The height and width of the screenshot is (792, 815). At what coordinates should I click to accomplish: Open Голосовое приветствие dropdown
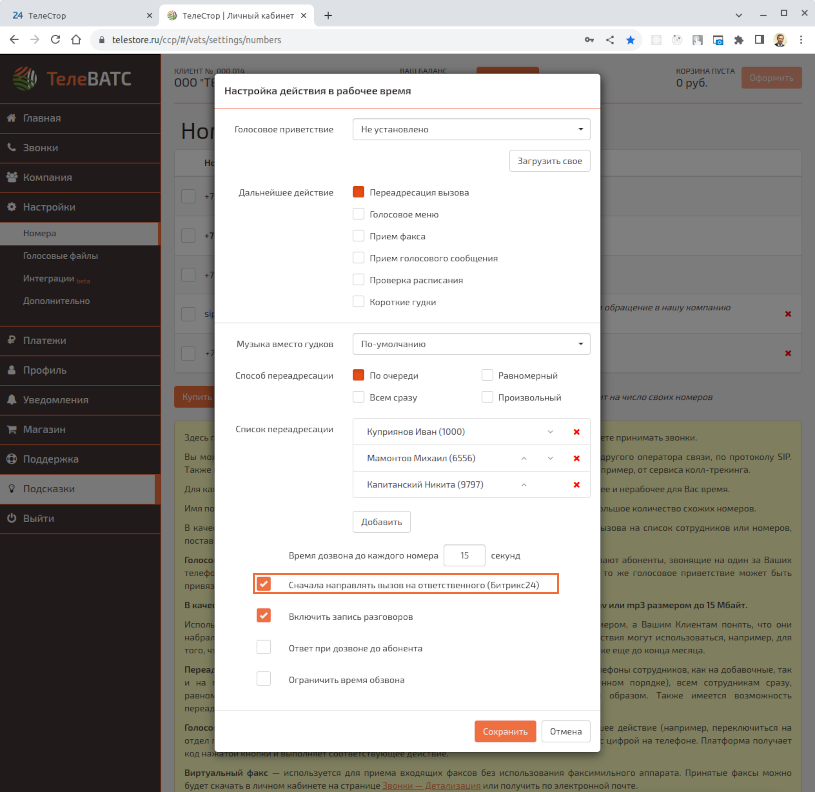(471, 129)
